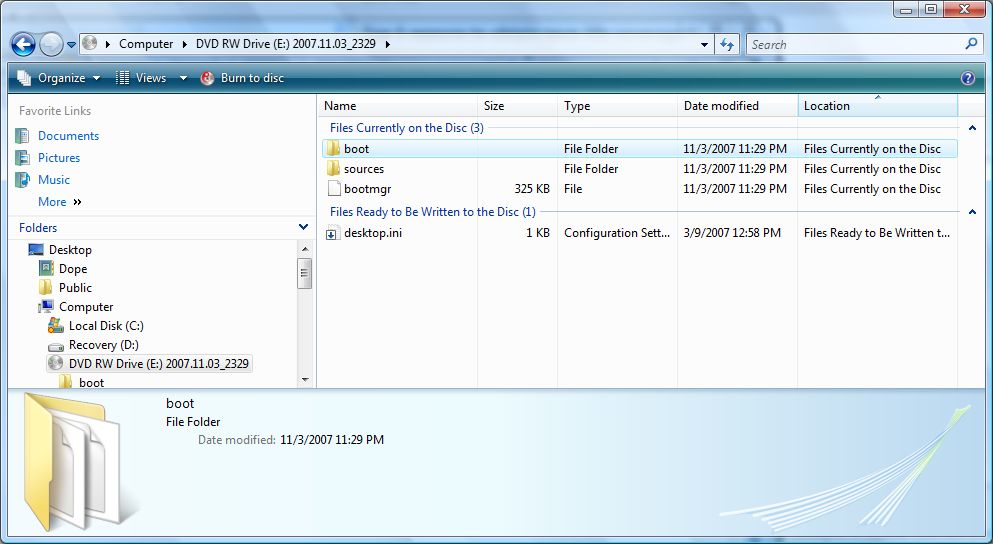Select DVD RW Drive (E:) in the tree
Image resolution: width=993 pixels, height=544 pixels.
click(149, 364)
